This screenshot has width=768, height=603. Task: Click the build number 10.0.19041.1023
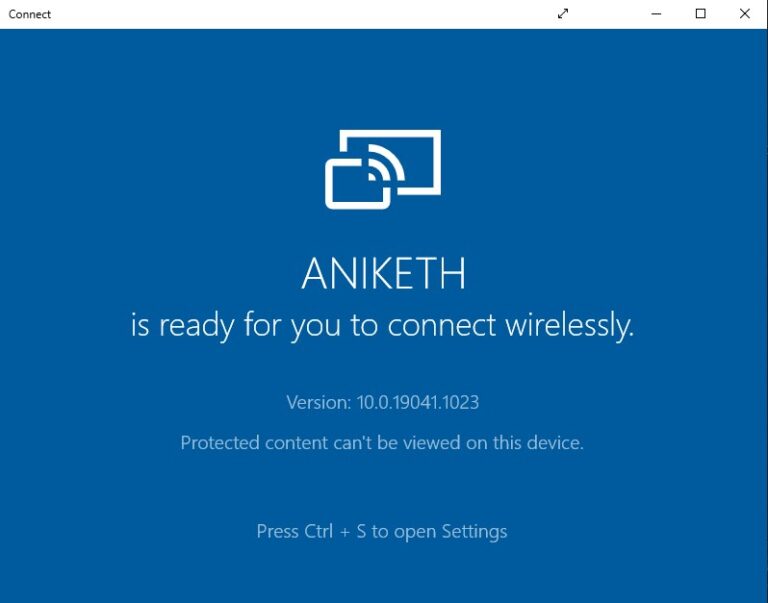click(418, 402)
